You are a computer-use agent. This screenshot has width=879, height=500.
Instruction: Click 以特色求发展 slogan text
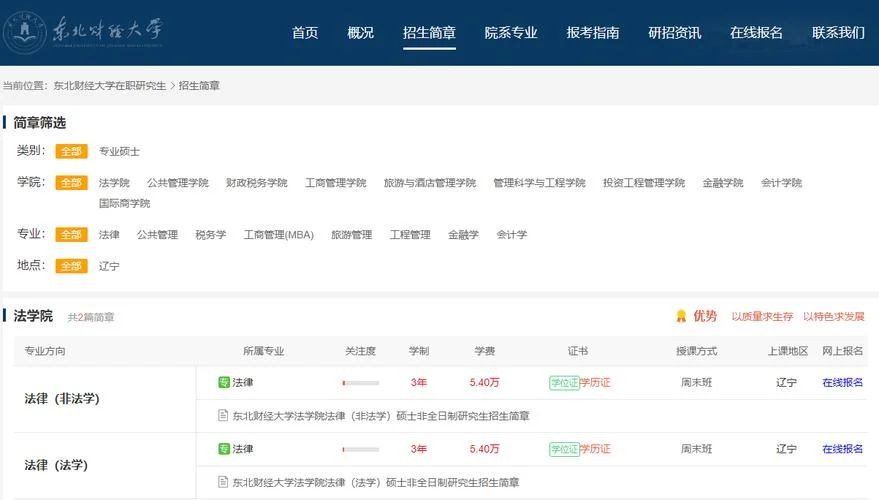(834, 317)
